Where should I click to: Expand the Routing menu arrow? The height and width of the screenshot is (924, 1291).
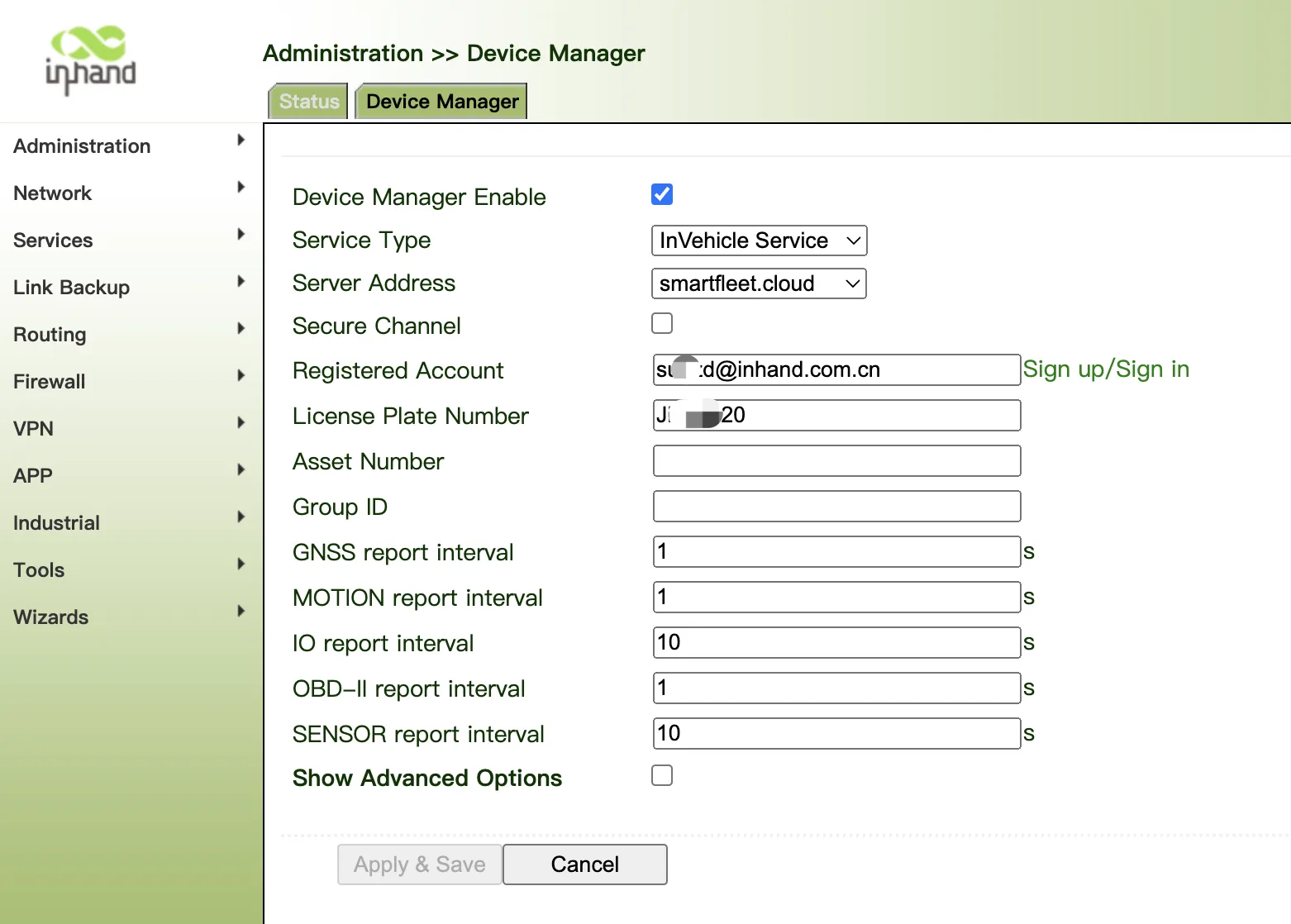241,328
